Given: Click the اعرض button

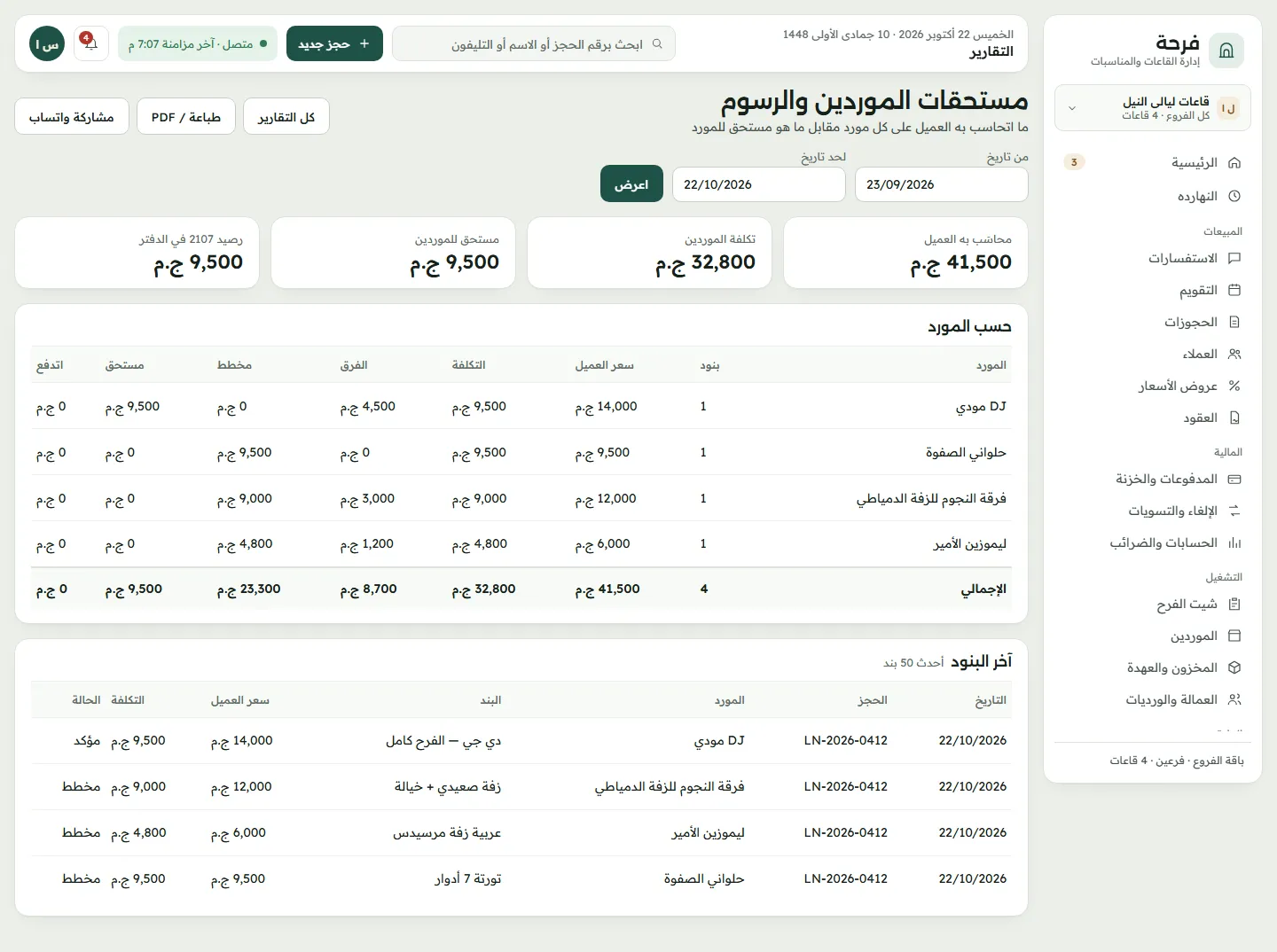Looking at the screenshot, I should (x=631, y=183).
